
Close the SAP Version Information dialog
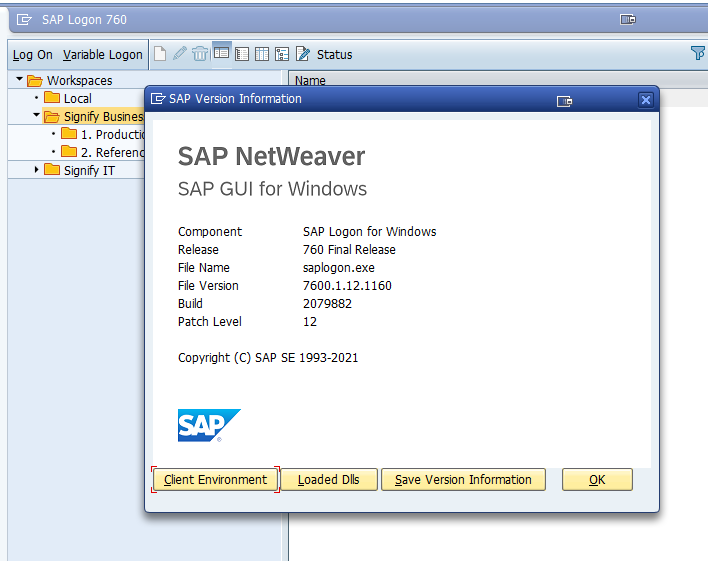pyautogui.click(x=646, y=100)
